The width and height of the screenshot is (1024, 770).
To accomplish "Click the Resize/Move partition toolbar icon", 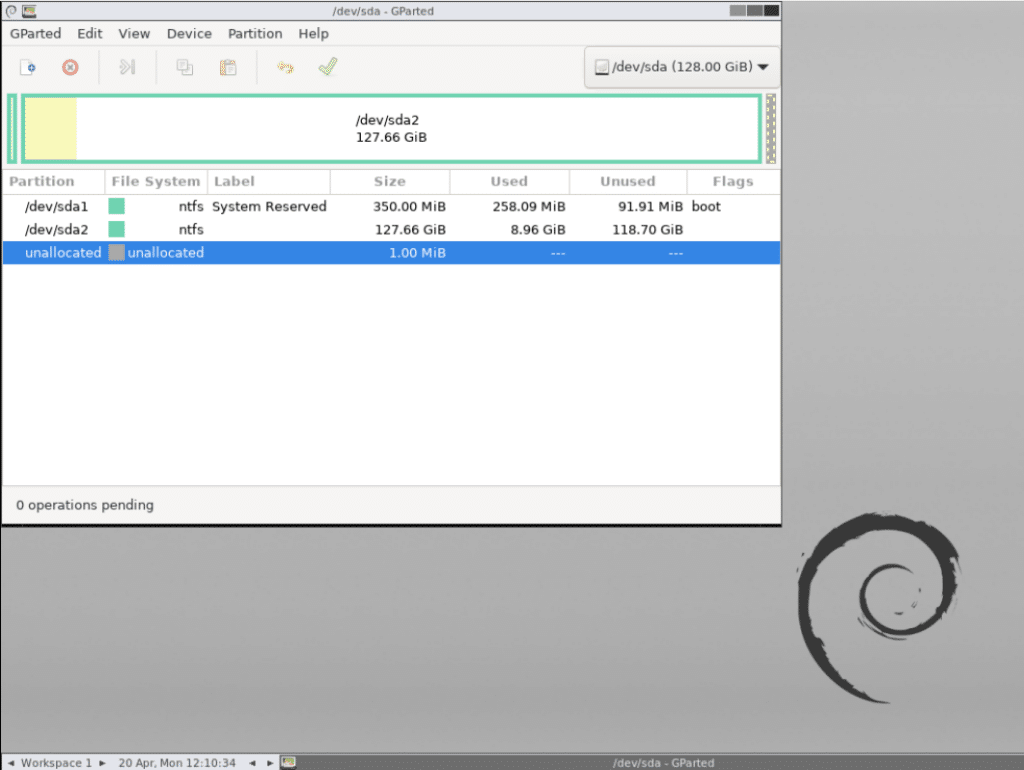I will pos(127,68).
